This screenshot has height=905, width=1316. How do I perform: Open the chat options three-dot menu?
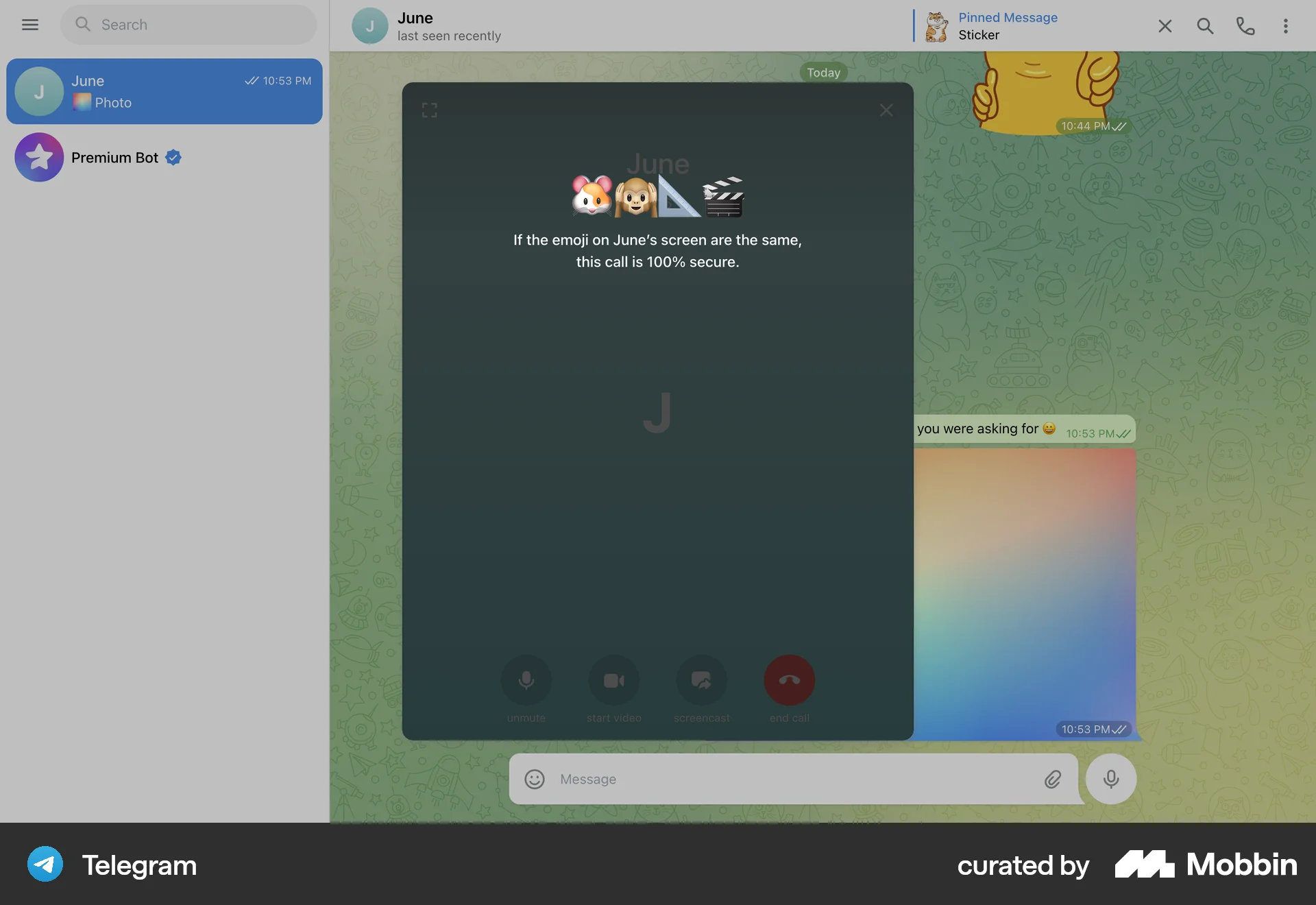point(1287,25)
